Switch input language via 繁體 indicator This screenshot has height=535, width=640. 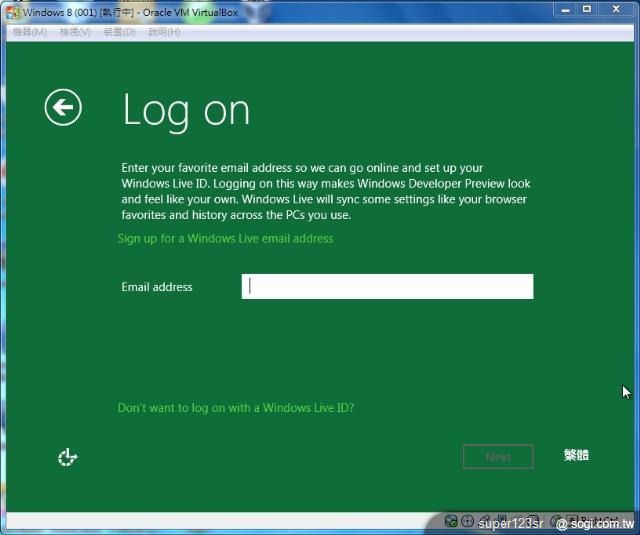pos(576,455)
